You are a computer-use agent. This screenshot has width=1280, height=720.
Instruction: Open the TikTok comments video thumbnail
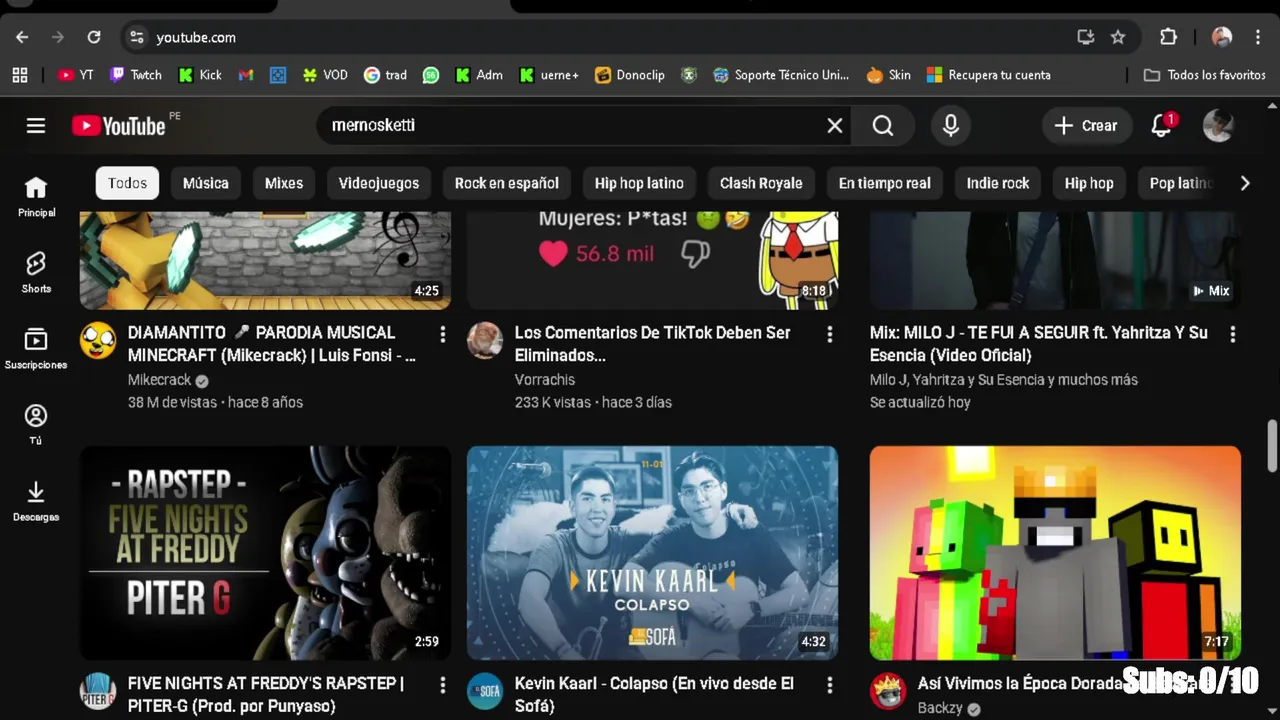(652, 260)
